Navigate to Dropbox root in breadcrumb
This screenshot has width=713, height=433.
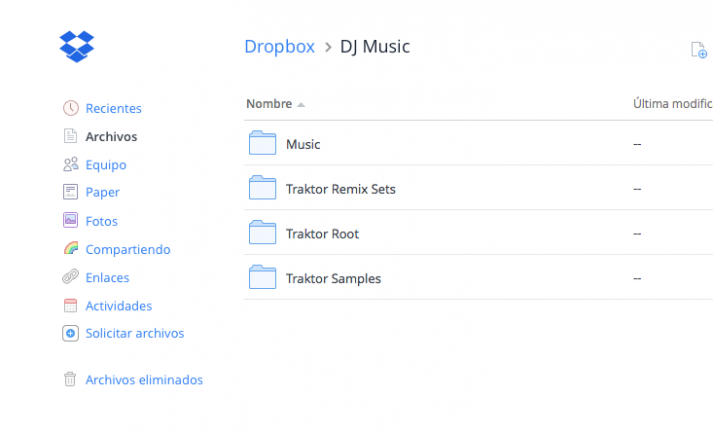279,46
